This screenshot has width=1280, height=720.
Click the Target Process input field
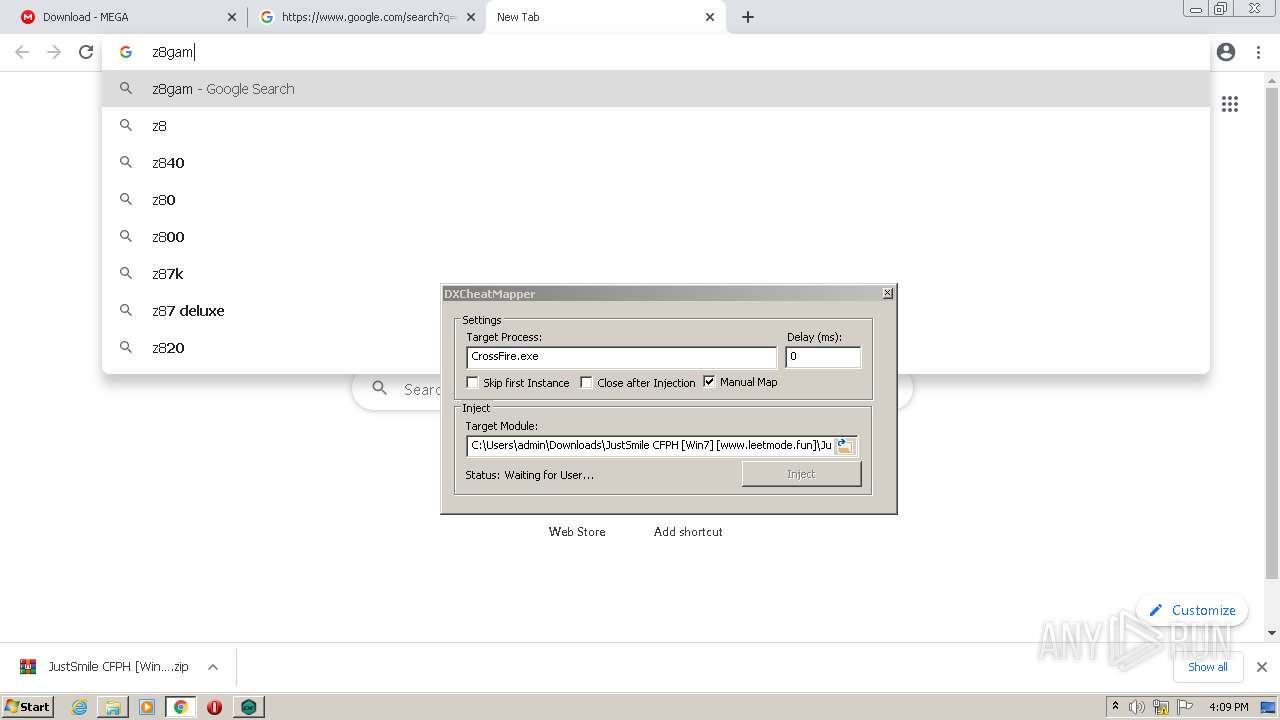[x=621, y=357]
